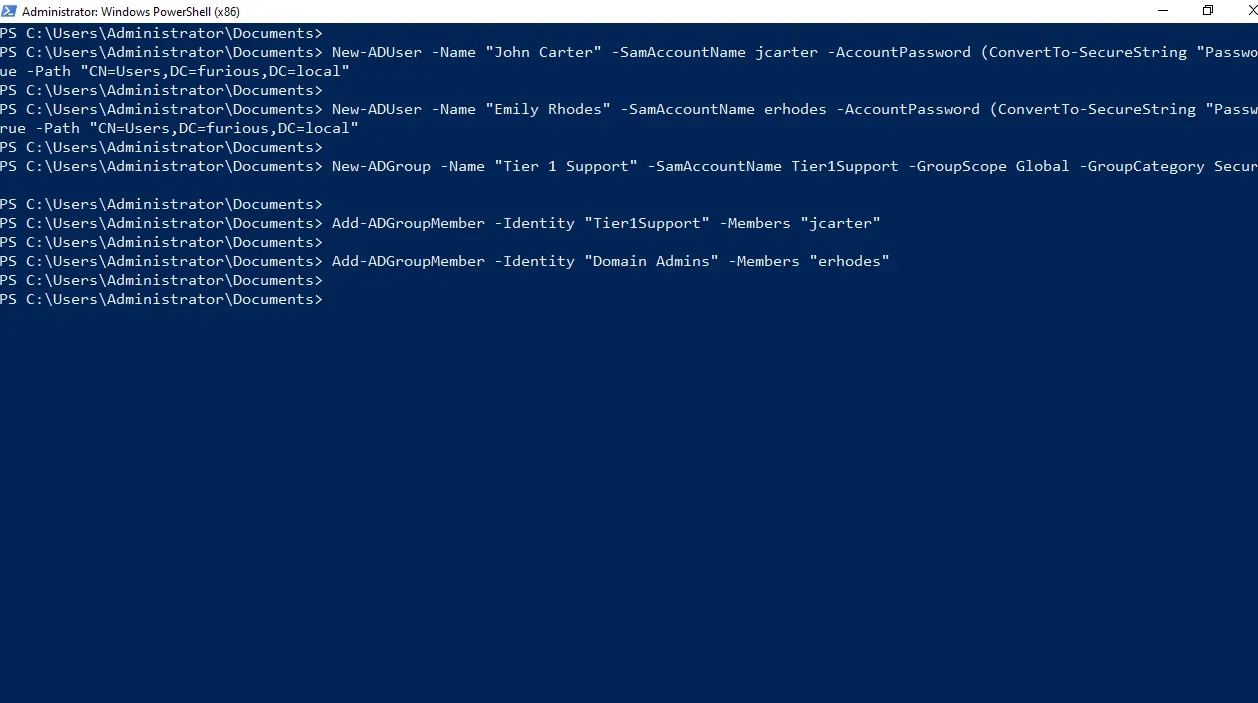Click the "Domain Admins" identity text
The height and width of the screenshot is (703, 1258).
click(x=651, y=261)
